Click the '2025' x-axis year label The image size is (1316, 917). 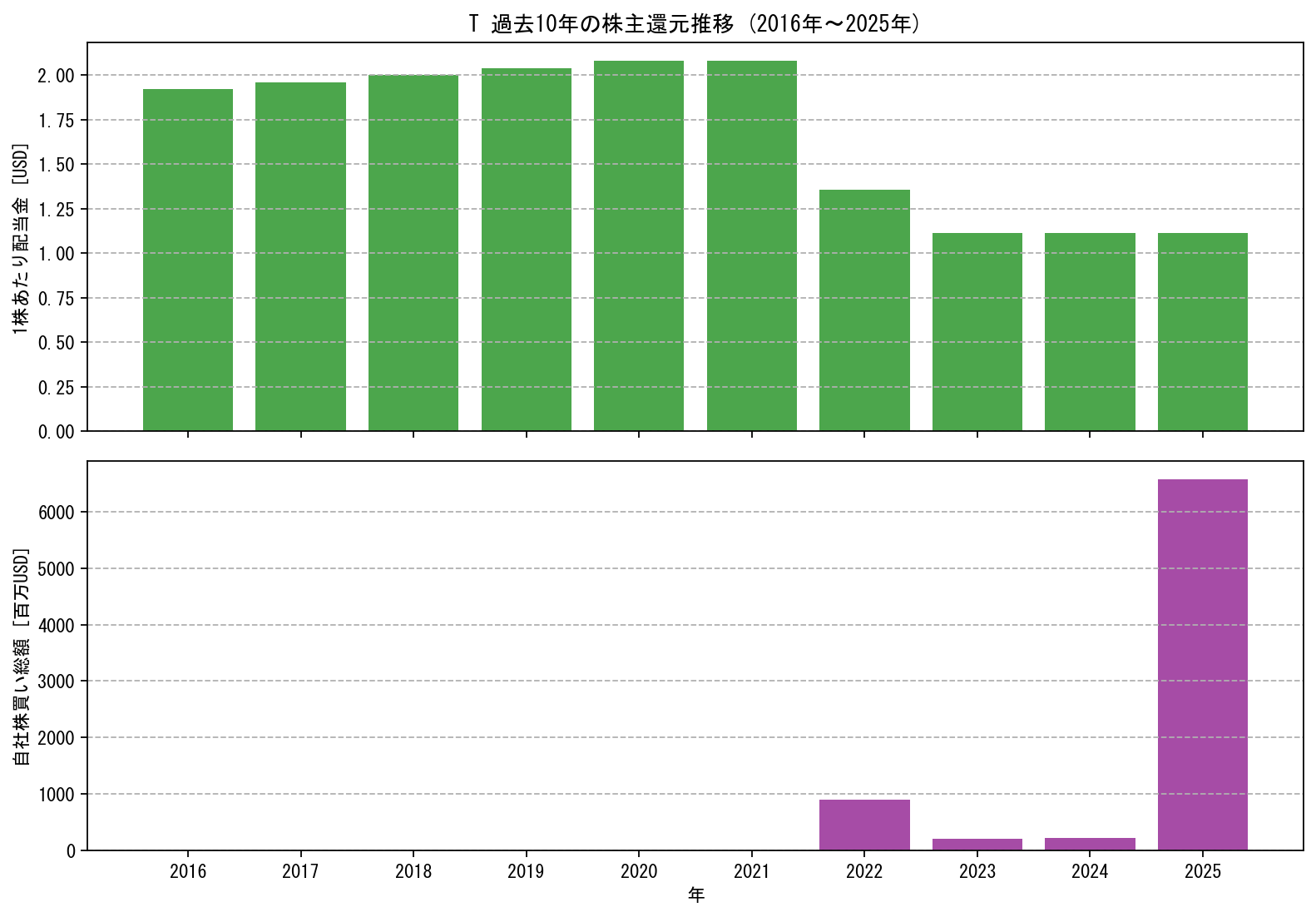point(1203,871)
